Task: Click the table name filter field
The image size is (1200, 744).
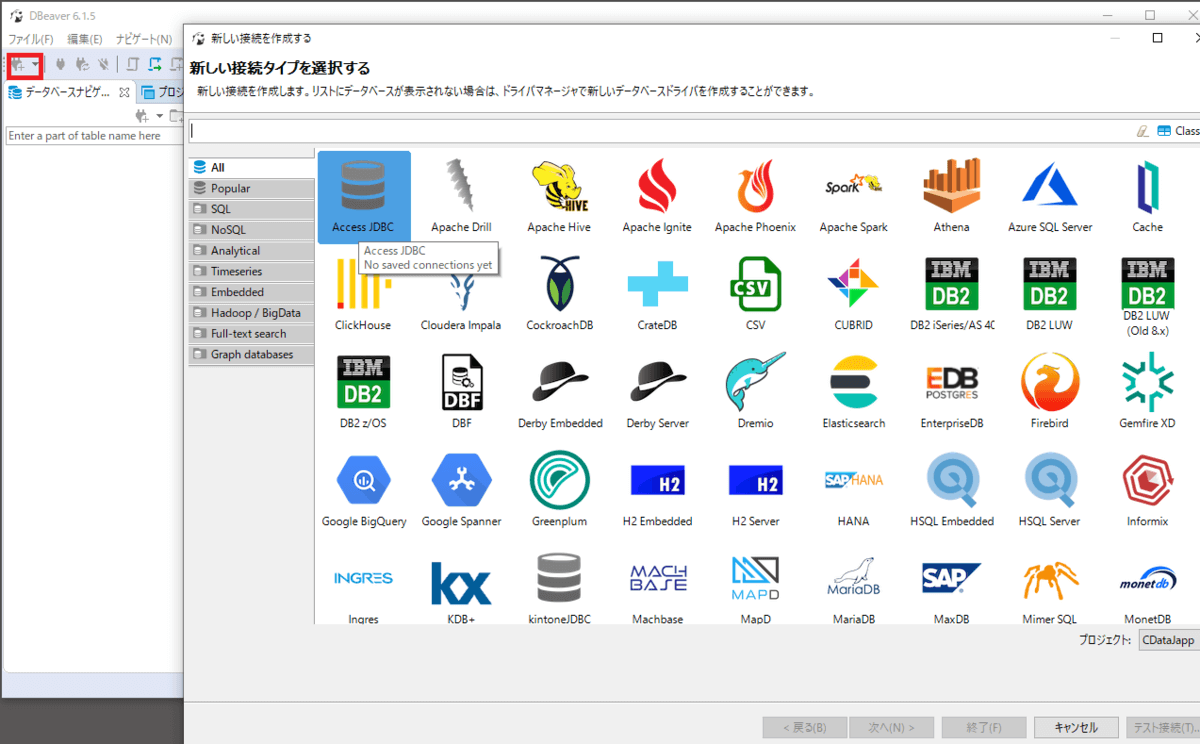Action: [x=93, y=136]
